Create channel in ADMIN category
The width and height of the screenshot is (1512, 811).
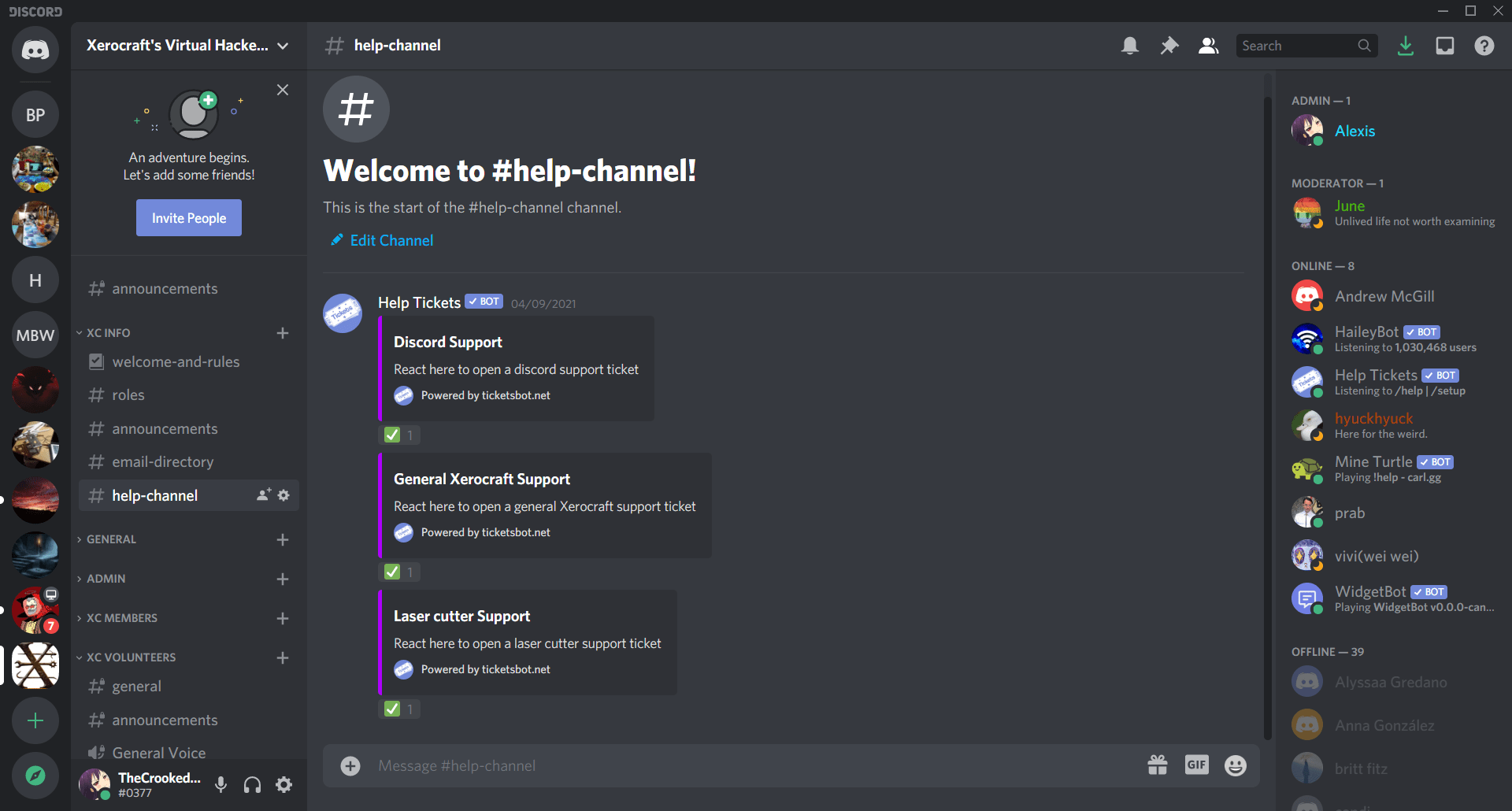point(283,579)
